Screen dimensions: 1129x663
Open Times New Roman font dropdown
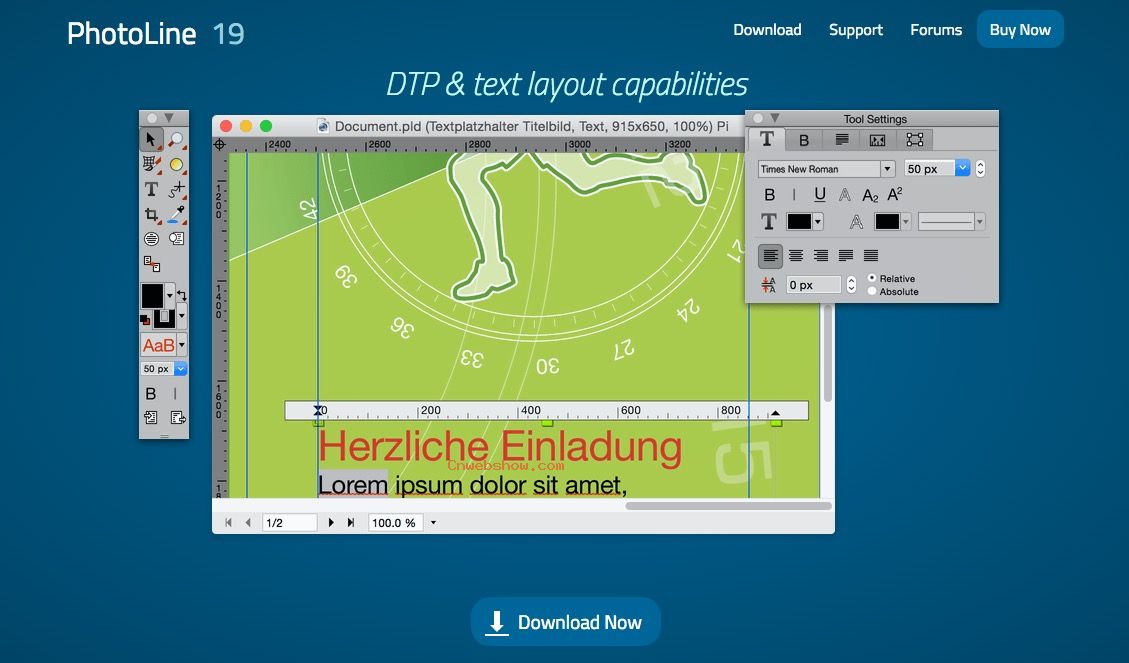[887, 168]
